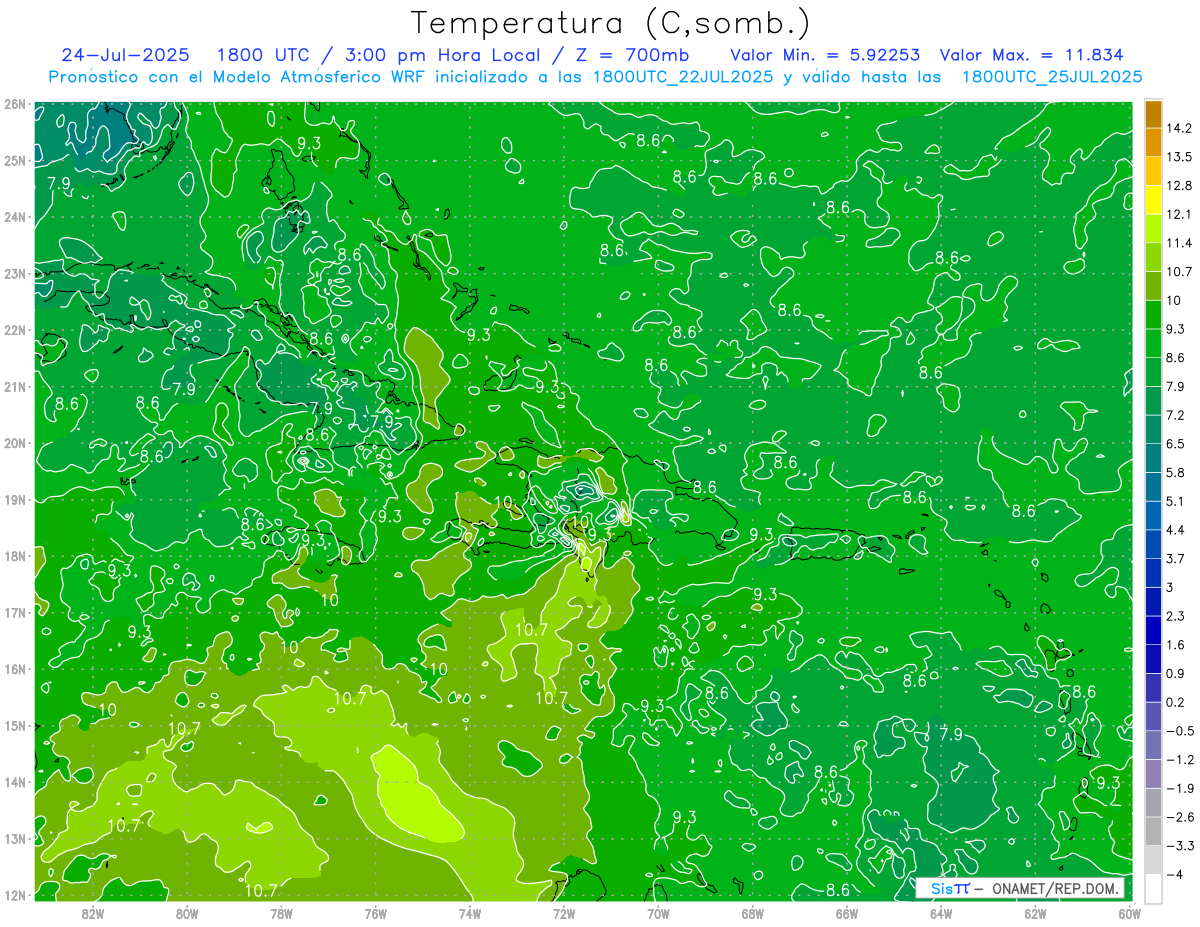Viewport: 1200px width, 927px height.
Task: Click the topmost orange-brown colorbar swatch above 14.2
Action: click(x=1153, y=114)
